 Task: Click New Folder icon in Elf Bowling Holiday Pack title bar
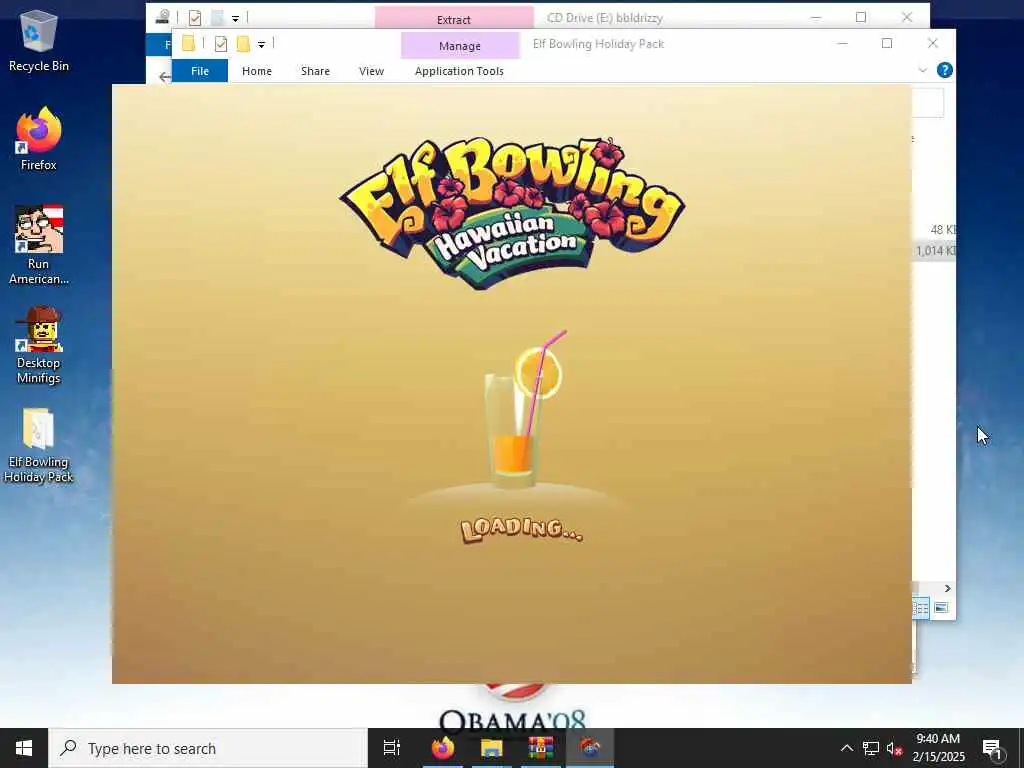[x=243, y=44]
